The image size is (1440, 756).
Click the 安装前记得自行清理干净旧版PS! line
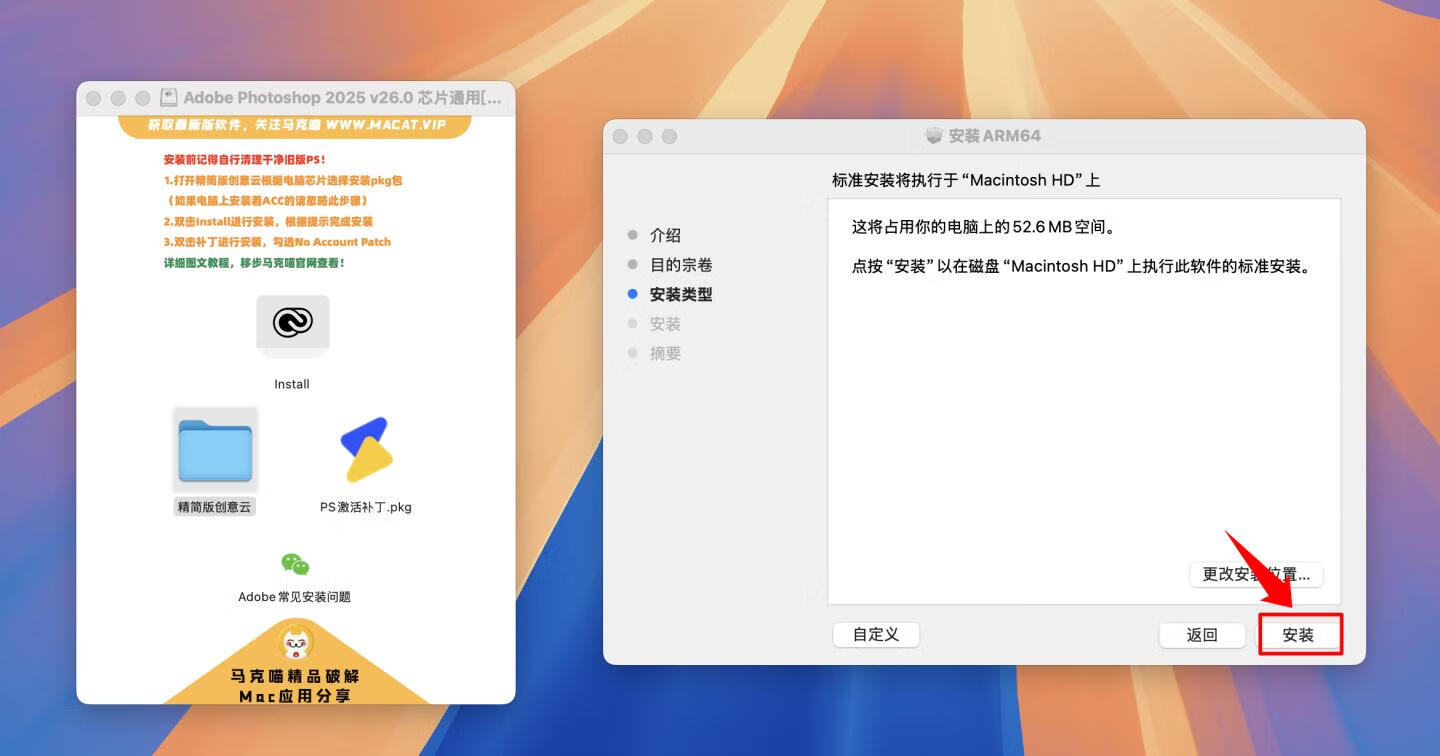pyautogui.click(x=245, y=160)
